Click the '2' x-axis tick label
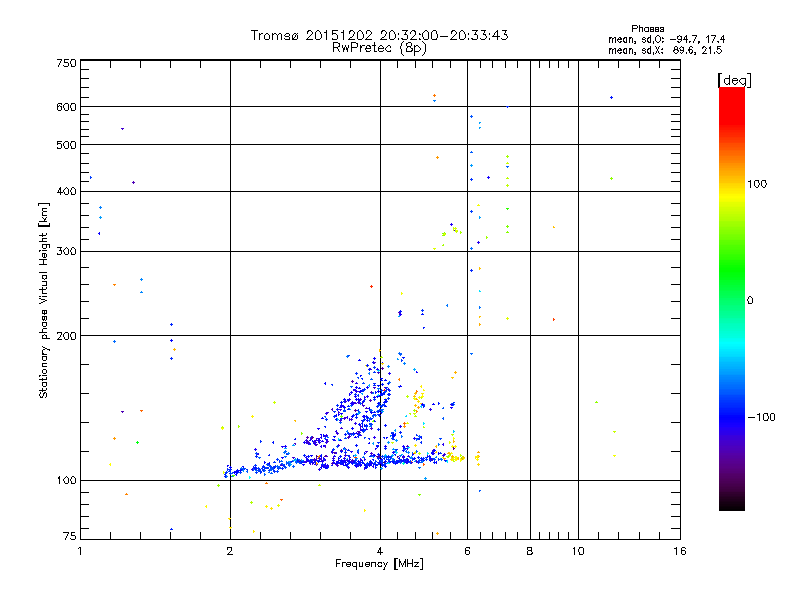Viewport: 800px width, 600px height. (x=230, y=551)
